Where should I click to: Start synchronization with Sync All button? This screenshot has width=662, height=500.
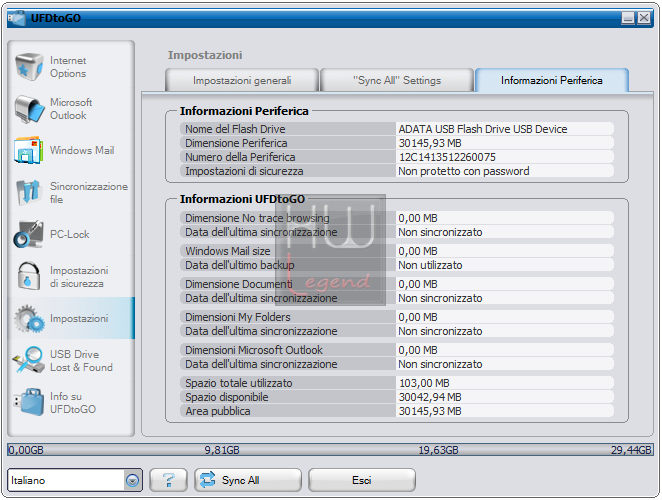tap(248, 480)
